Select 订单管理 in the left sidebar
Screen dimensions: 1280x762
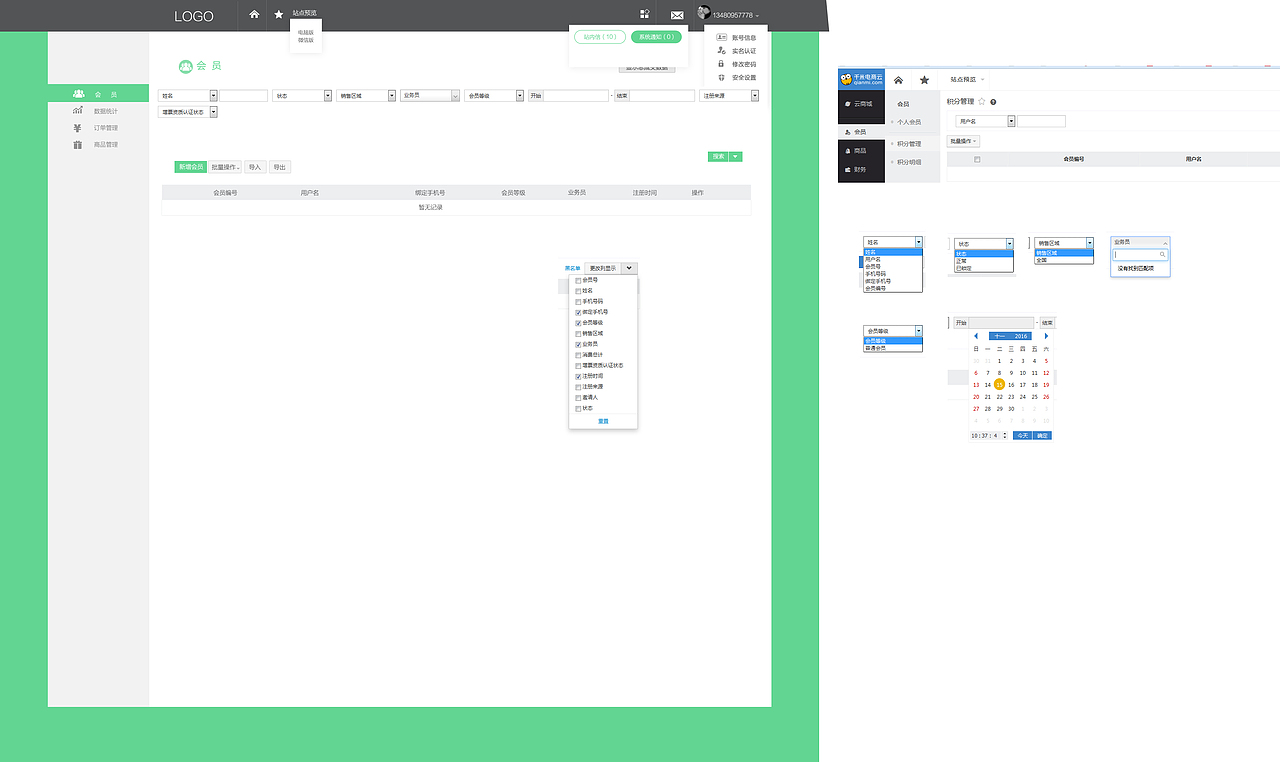click(x=106, y=128)
